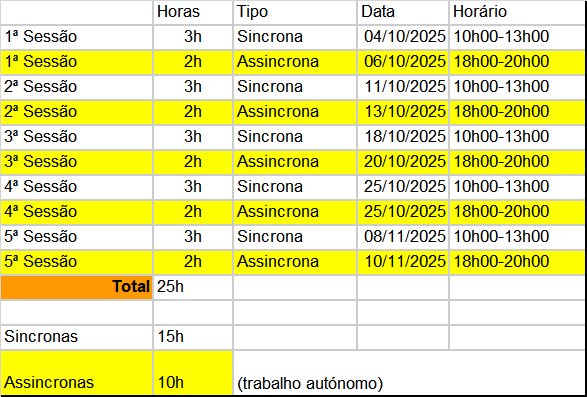587x397 pixels.
Task: Click the date cell 18/10/2025
Action: click(x=403, y=137)
